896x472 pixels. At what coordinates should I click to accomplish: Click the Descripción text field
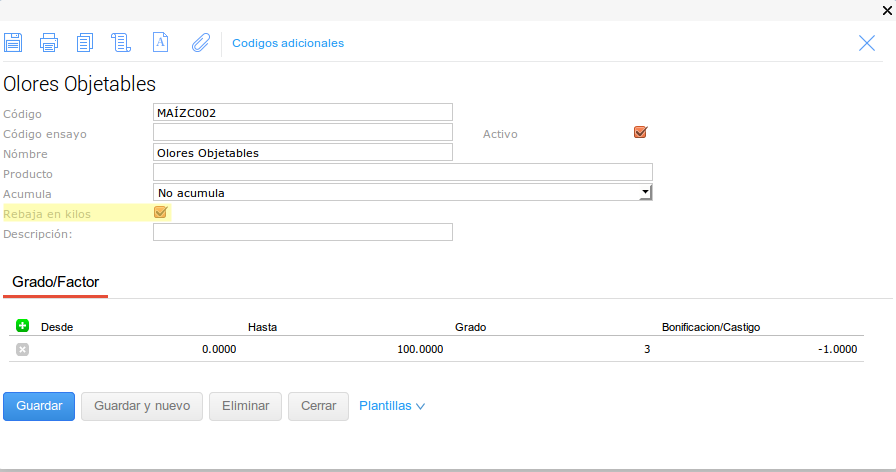(303, 232)
